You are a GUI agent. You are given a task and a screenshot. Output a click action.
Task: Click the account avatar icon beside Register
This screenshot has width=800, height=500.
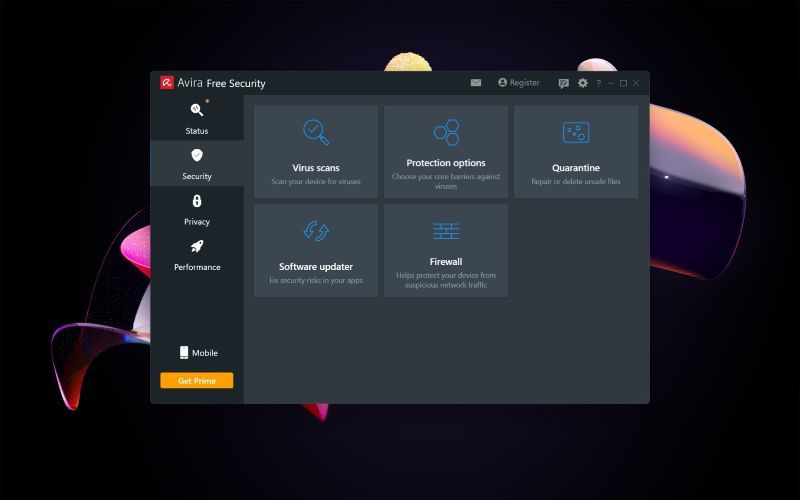(x=503, y=82)
